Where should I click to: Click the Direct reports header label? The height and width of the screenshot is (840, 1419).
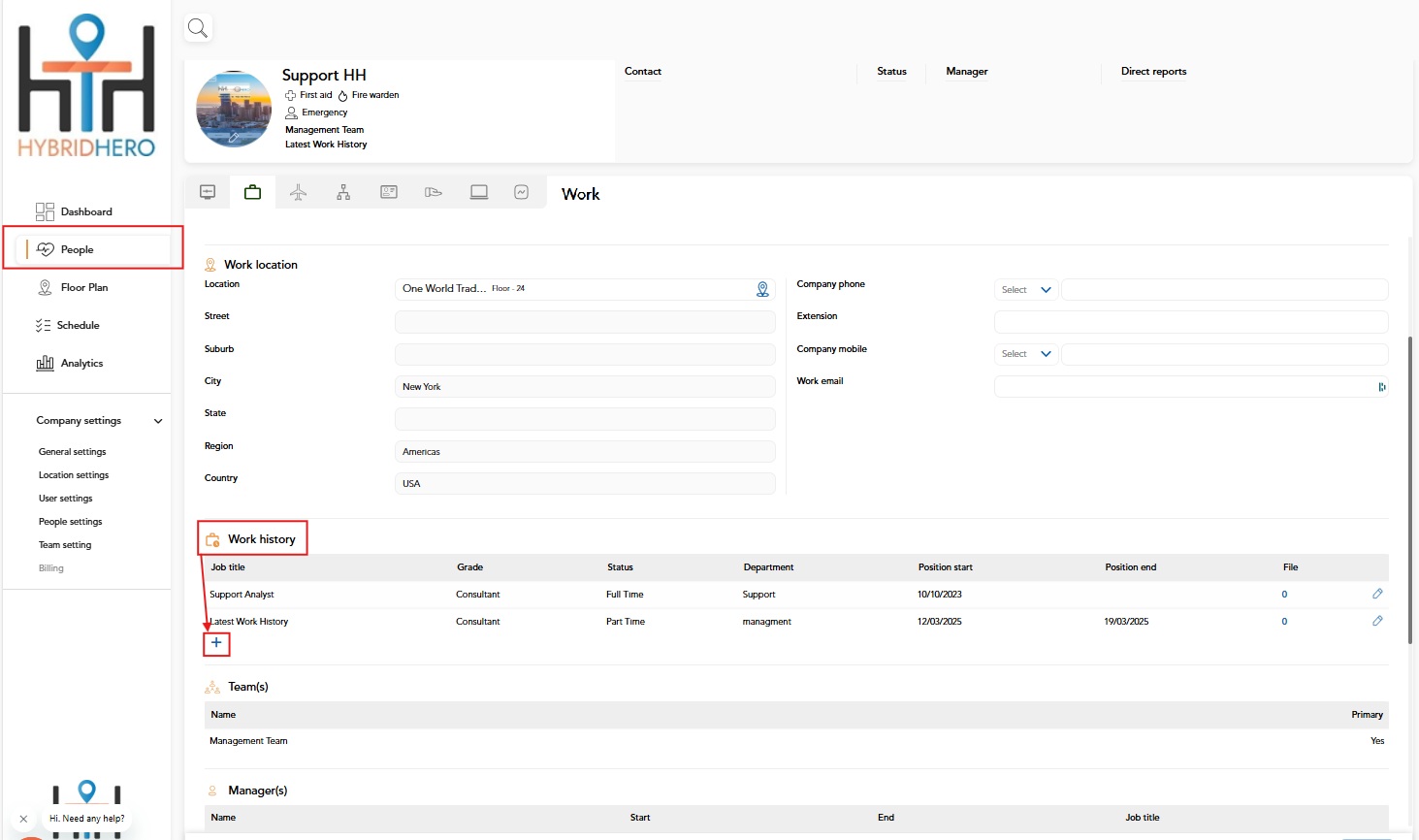[x=1154, y=72]
